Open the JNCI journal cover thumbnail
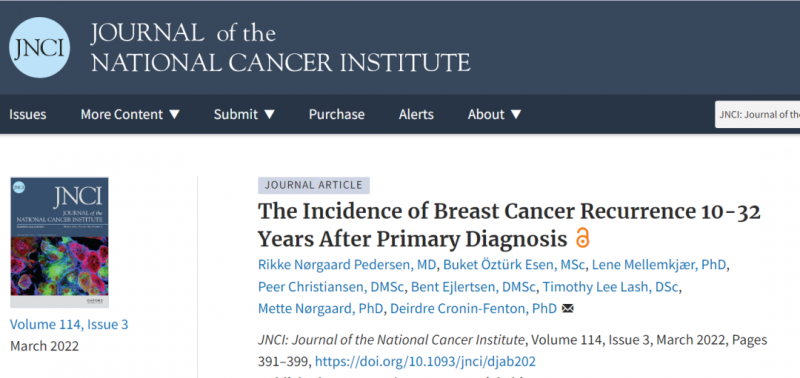 [59, 243]
